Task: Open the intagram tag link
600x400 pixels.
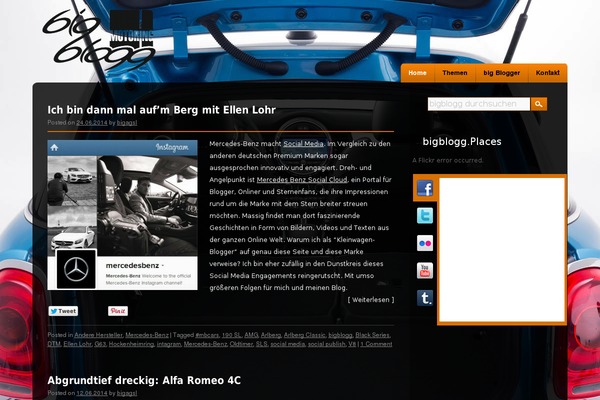Action: (x=169, y=344)
